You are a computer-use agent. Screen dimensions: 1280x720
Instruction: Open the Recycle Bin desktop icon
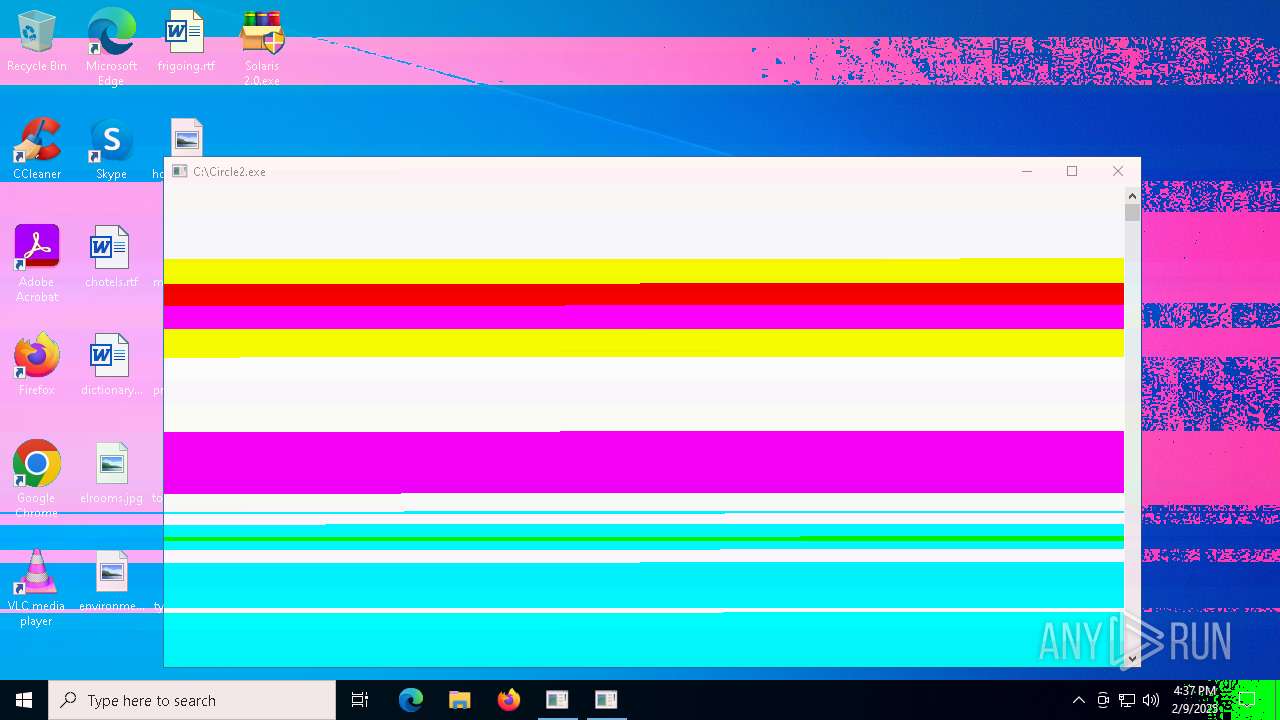37,40
